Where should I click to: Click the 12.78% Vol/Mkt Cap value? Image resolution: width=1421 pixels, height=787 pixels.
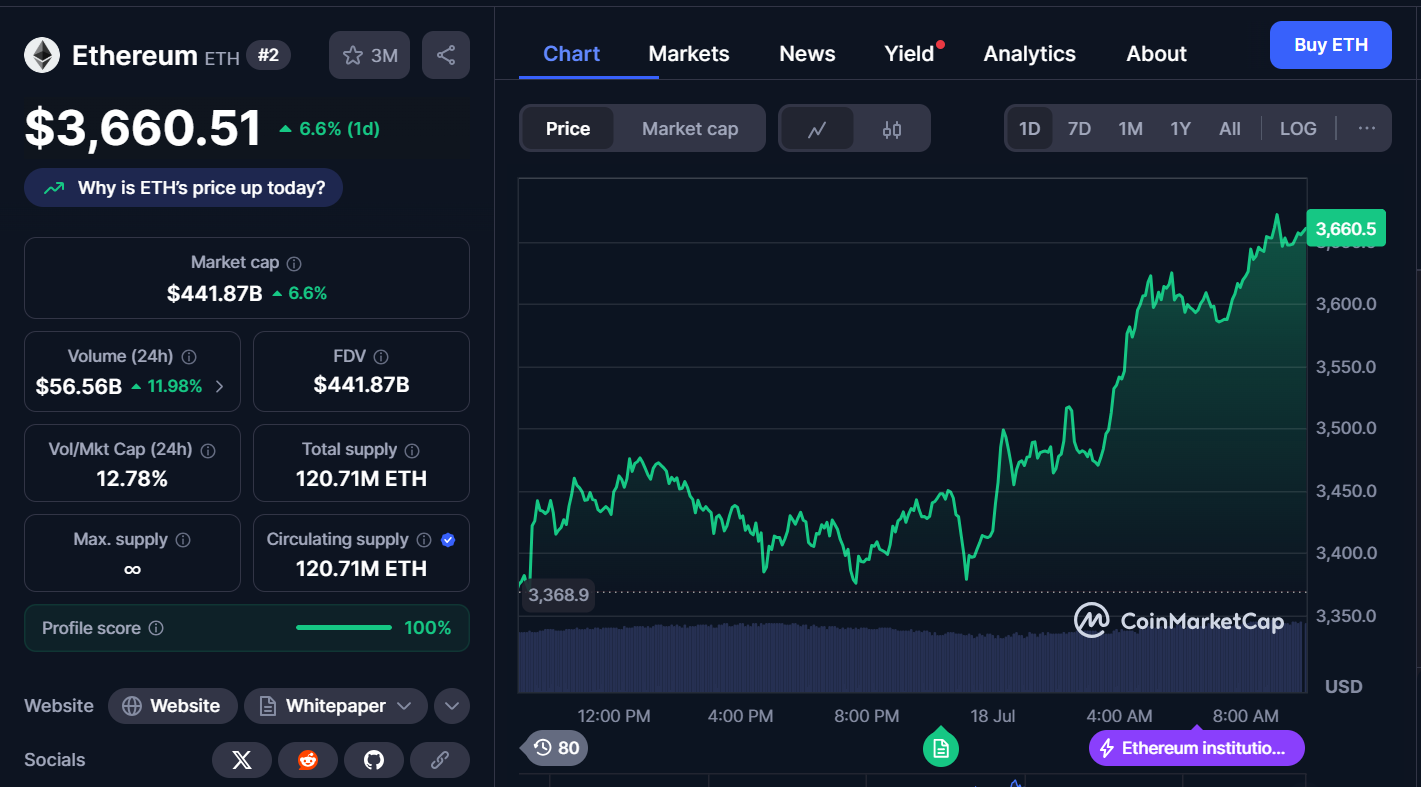(x=132, y=479)
